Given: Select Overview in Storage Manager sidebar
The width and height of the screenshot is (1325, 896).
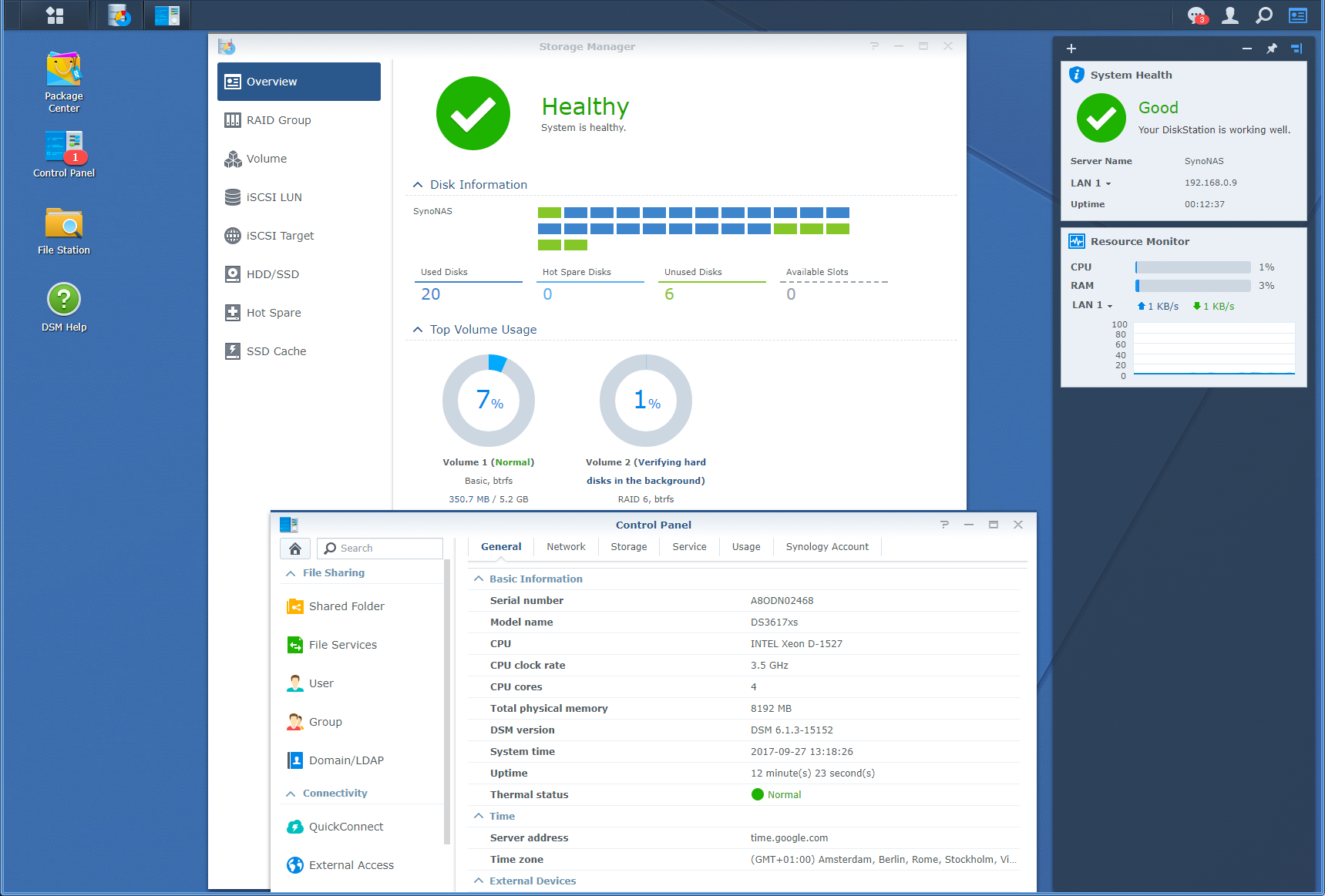Looking at the screenshot, I should pos(299,82).
